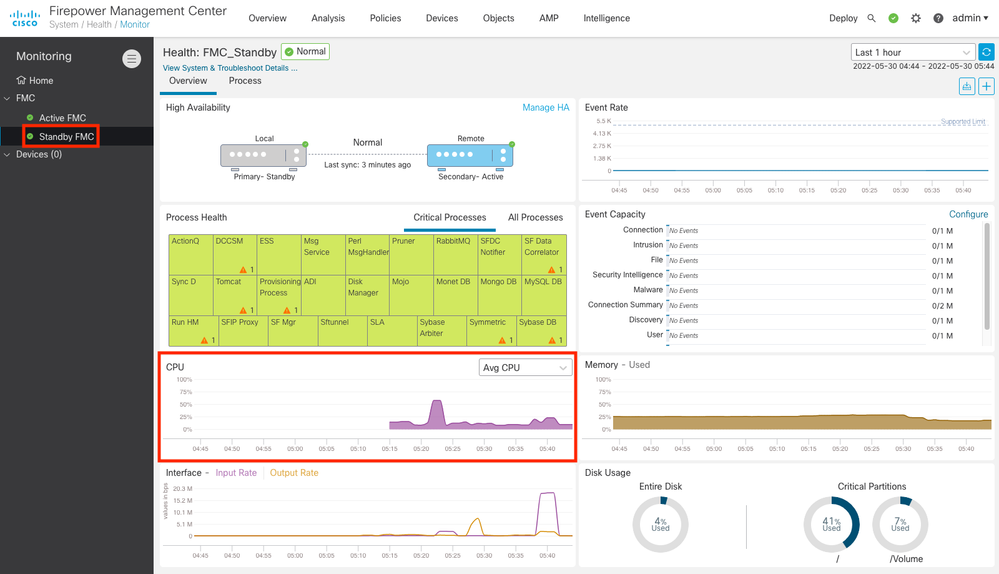Click the refresh icon next to time range
This screenshot has width=999, height=574.
986,52
